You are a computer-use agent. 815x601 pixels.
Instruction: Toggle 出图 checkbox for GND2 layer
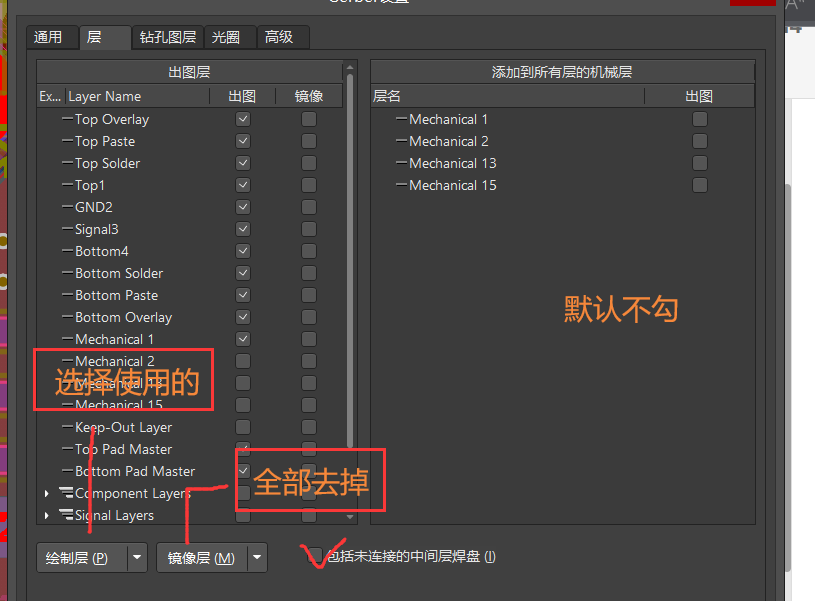pos(243,207)
